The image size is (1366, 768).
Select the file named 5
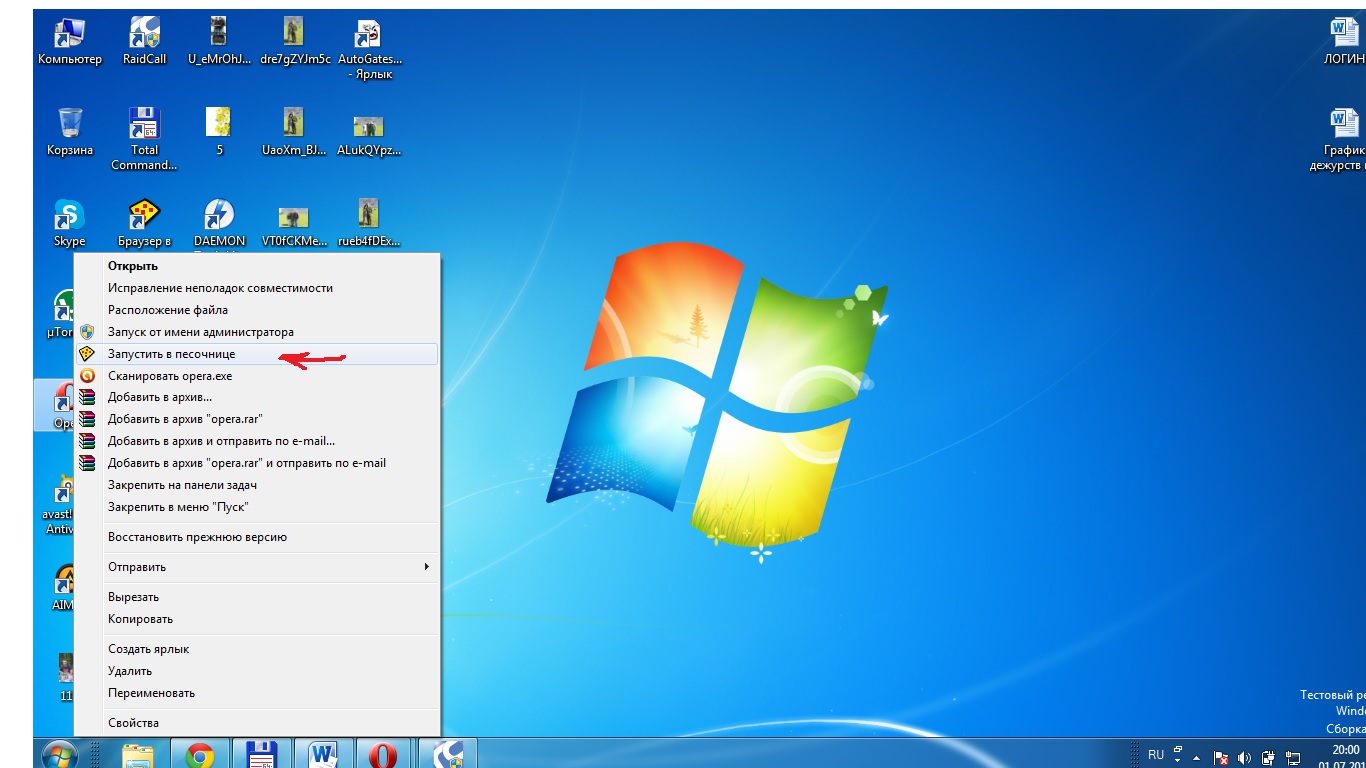click(219, 131)
